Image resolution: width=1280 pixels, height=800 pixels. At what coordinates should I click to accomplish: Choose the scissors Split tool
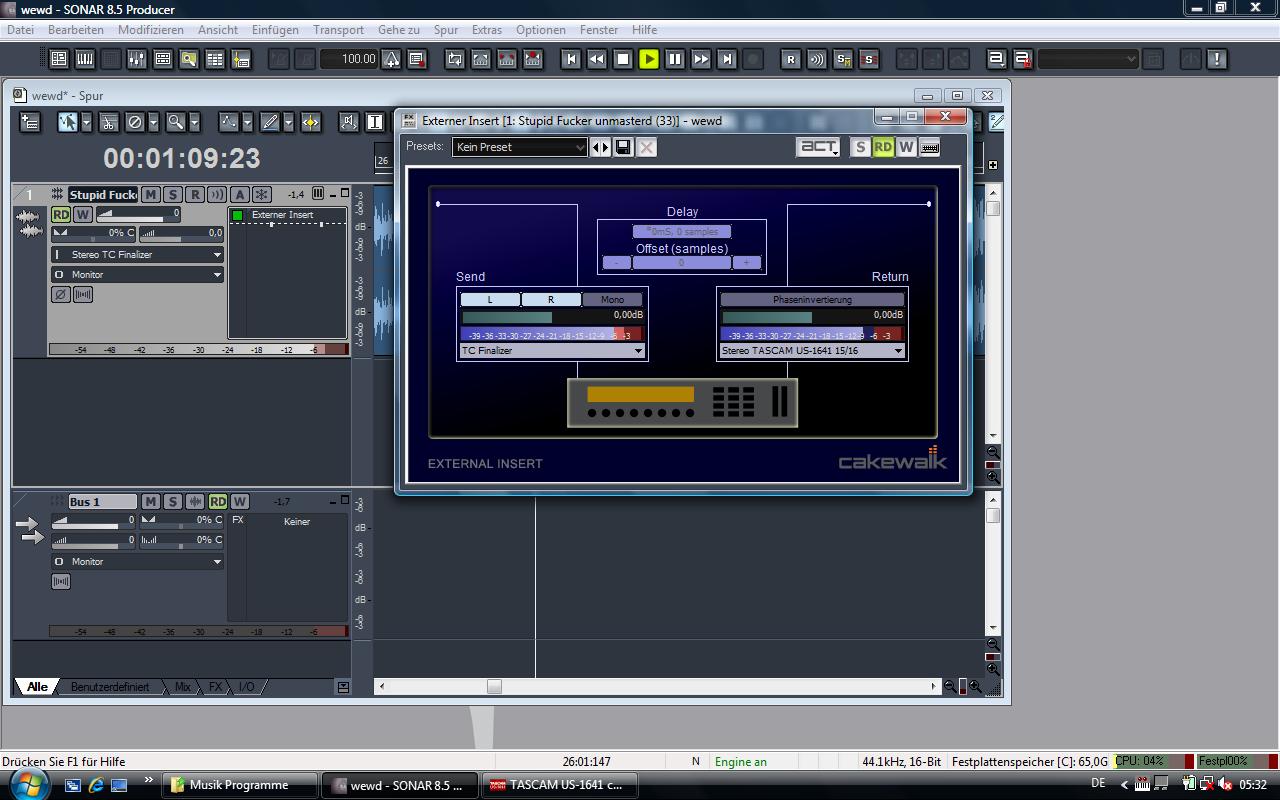pyautogui.click(x=108, y=122)
